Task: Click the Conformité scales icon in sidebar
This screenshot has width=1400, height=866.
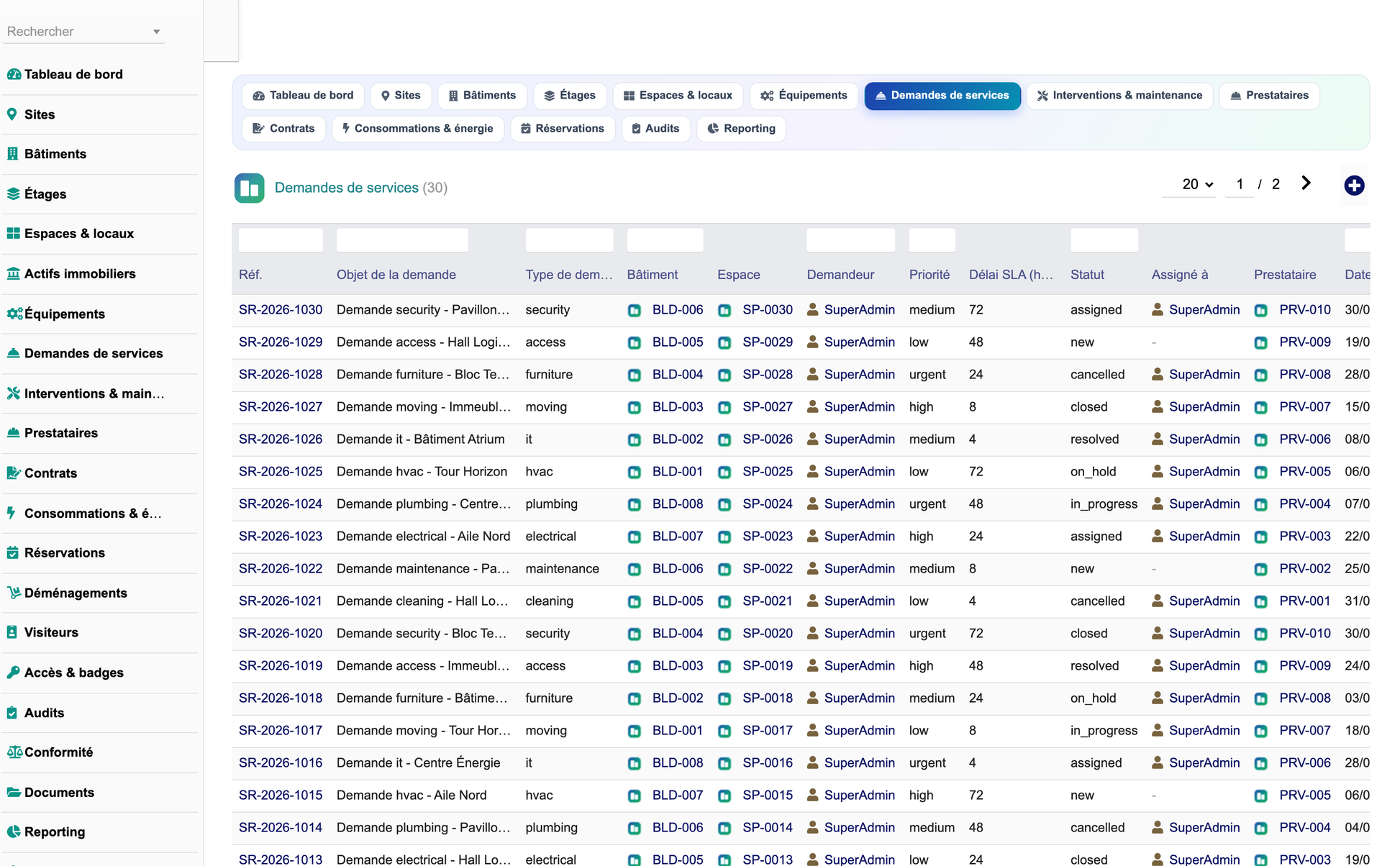Action: pos(14,752)
